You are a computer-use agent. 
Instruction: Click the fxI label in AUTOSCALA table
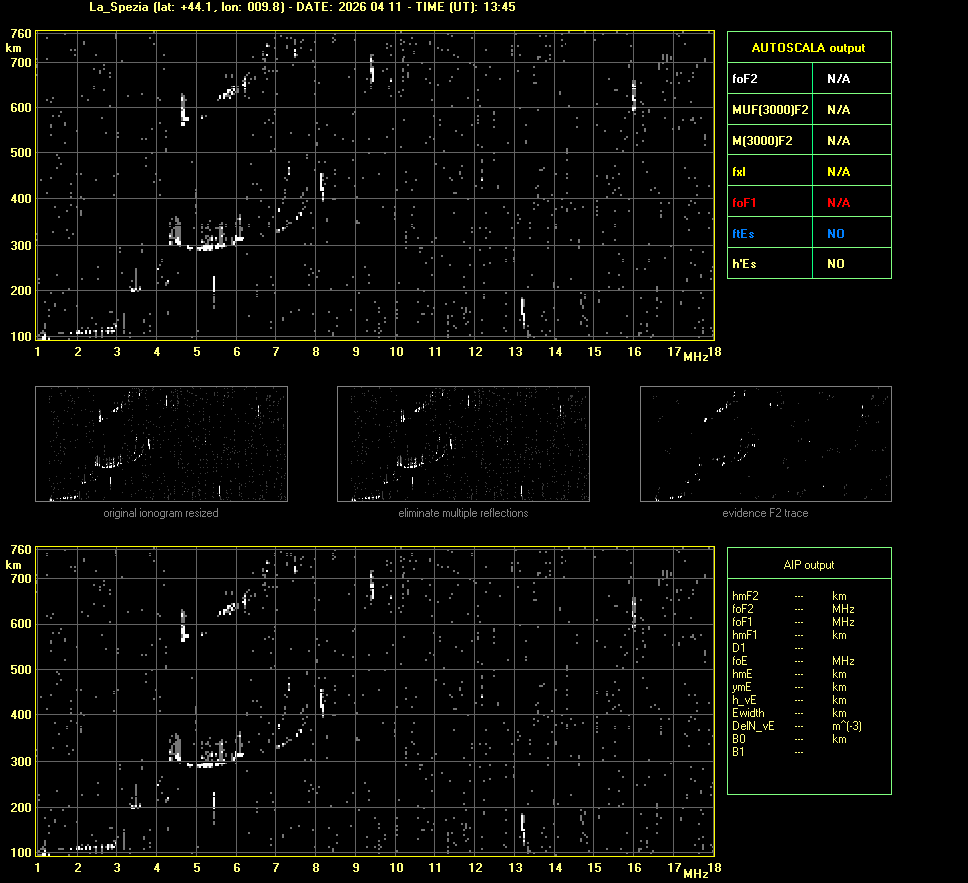(739, 171)
